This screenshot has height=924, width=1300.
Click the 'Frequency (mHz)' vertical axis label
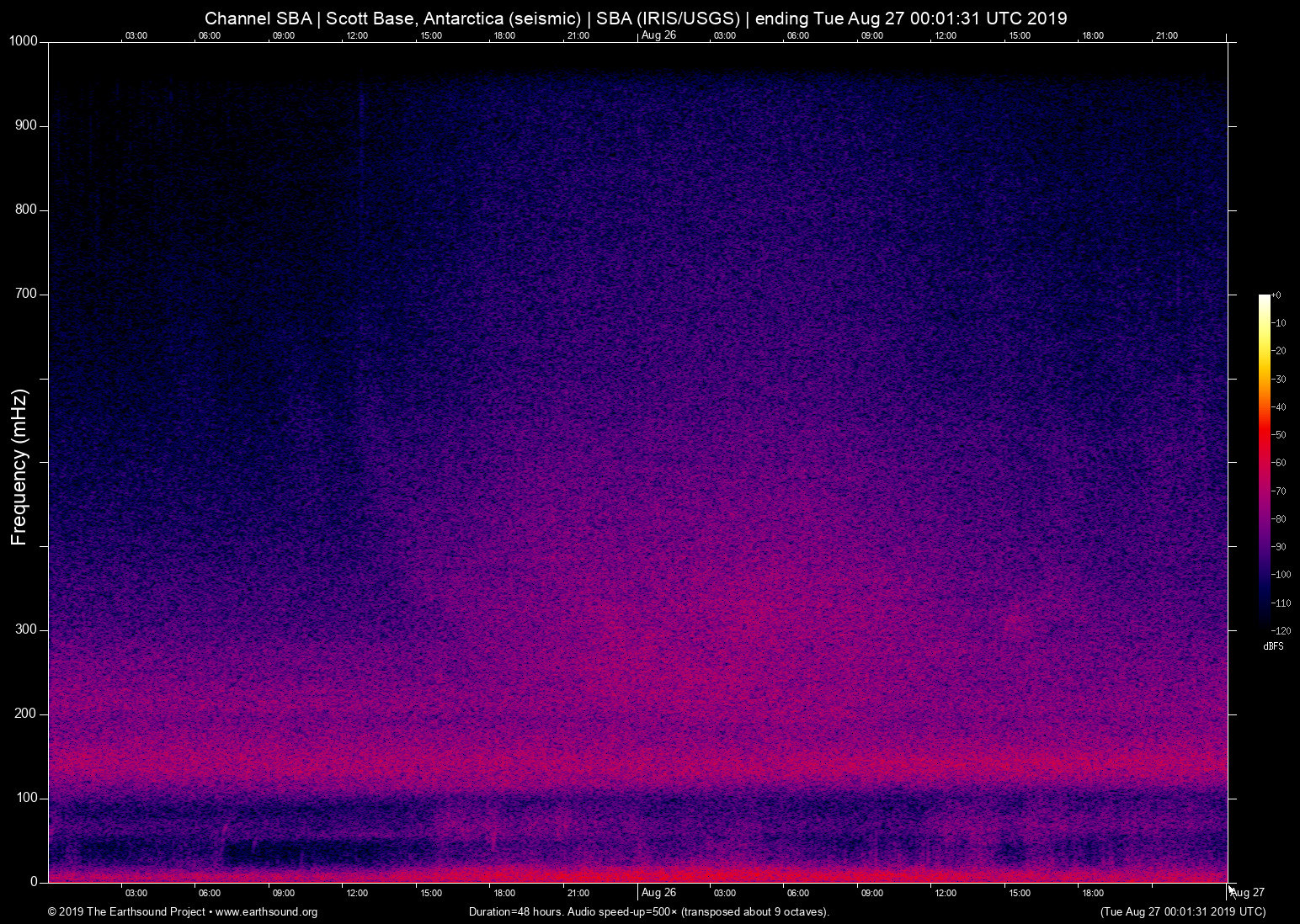click(19, 467)
